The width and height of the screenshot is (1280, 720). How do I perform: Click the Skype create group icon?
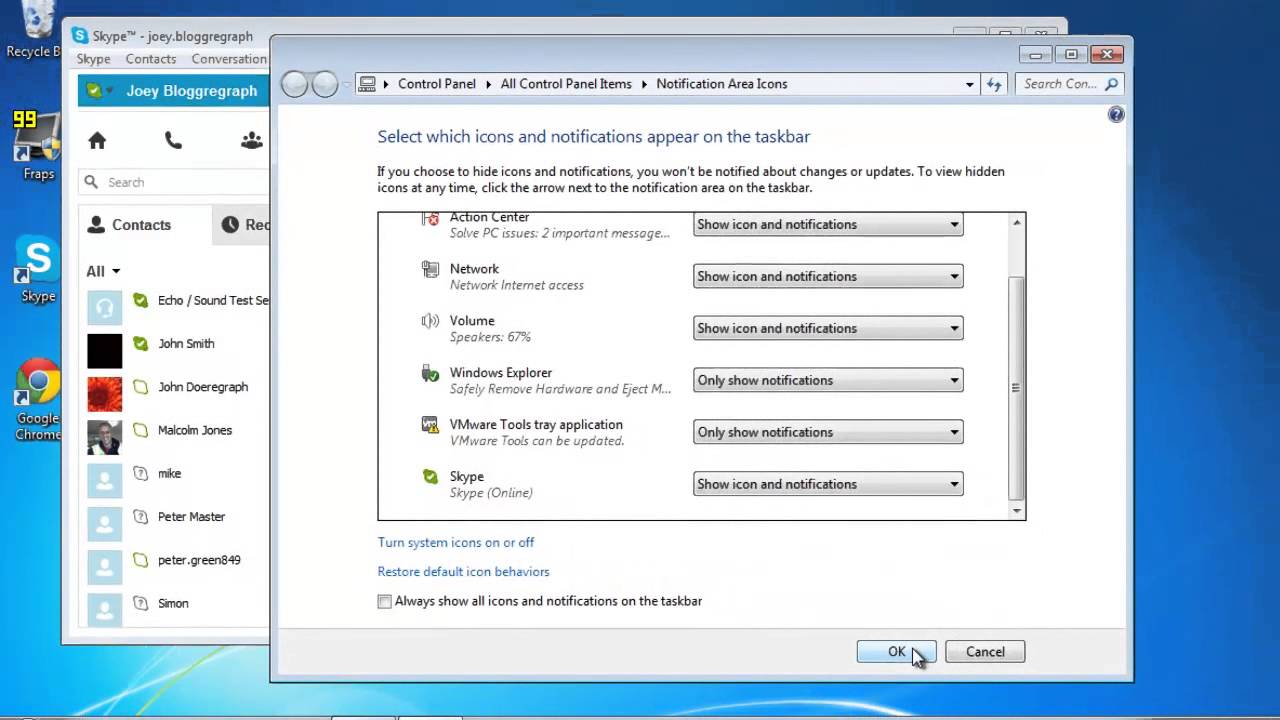tap(252, 141)
